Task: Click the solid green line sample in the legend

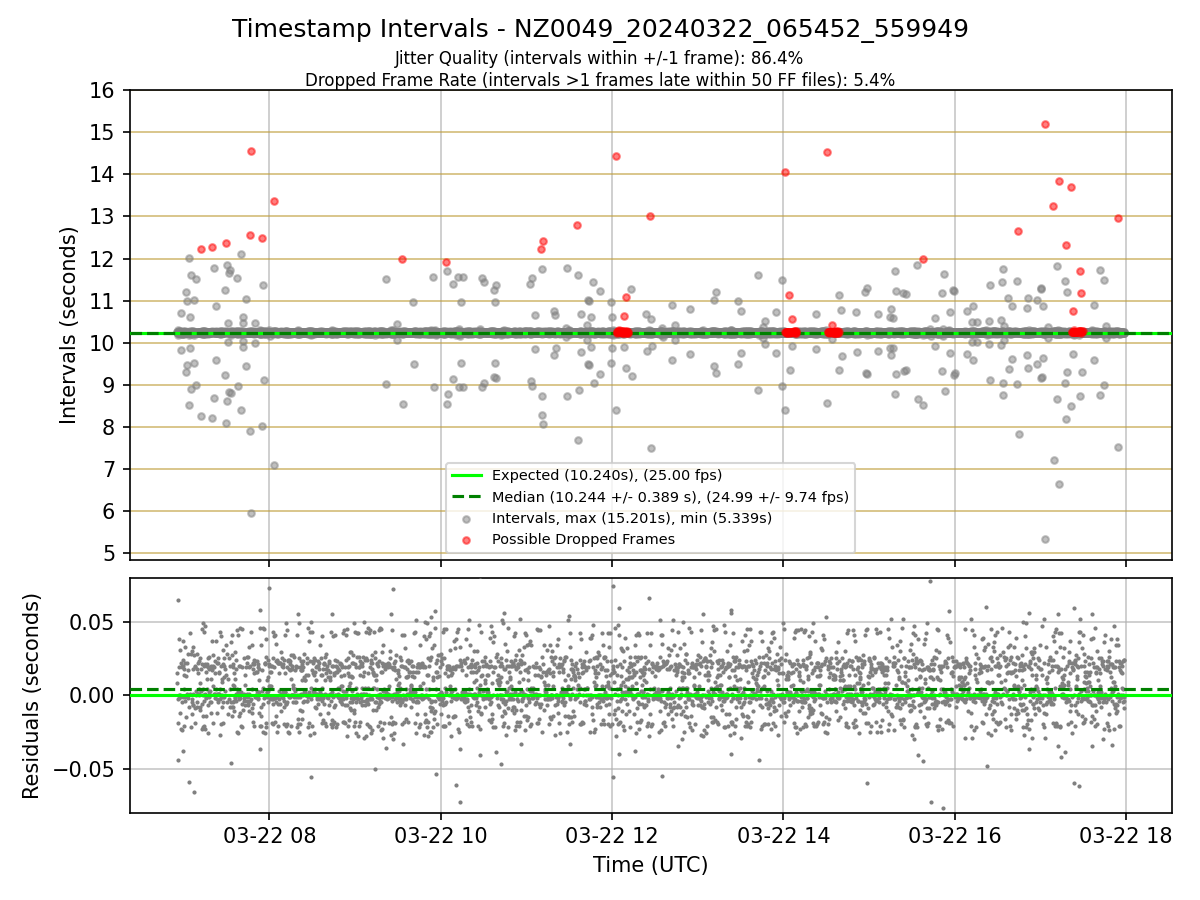Action: coord(467,476)
